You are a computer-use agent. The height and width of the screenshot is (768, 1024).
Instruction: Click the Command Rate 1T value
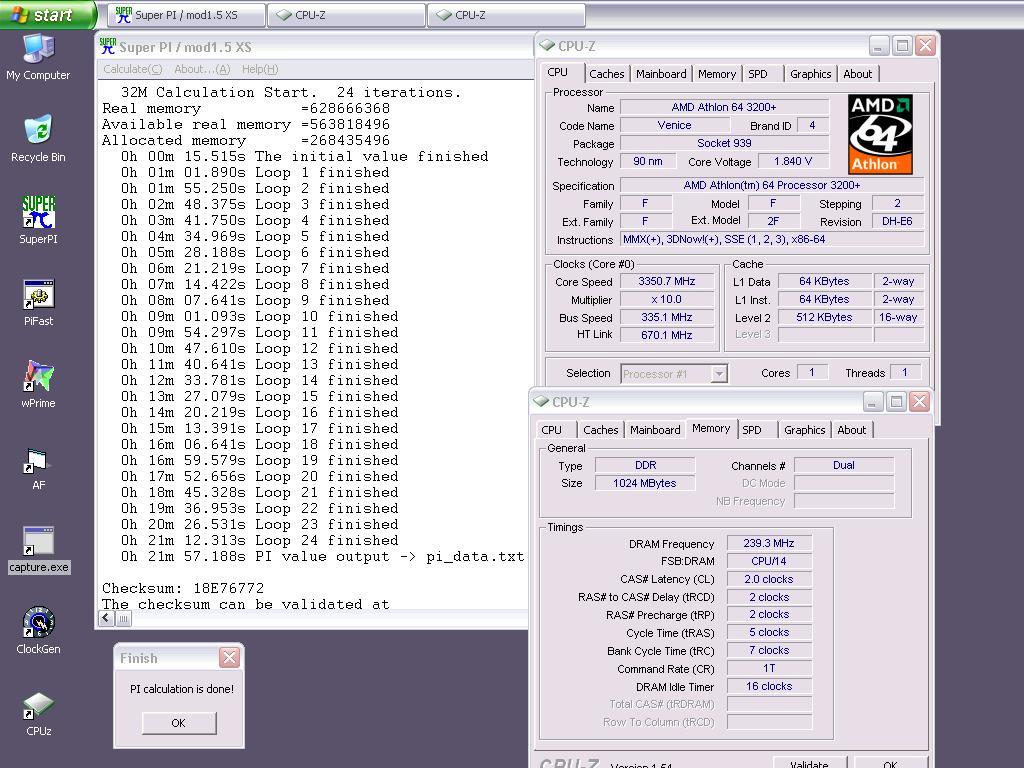click(769, 669)
